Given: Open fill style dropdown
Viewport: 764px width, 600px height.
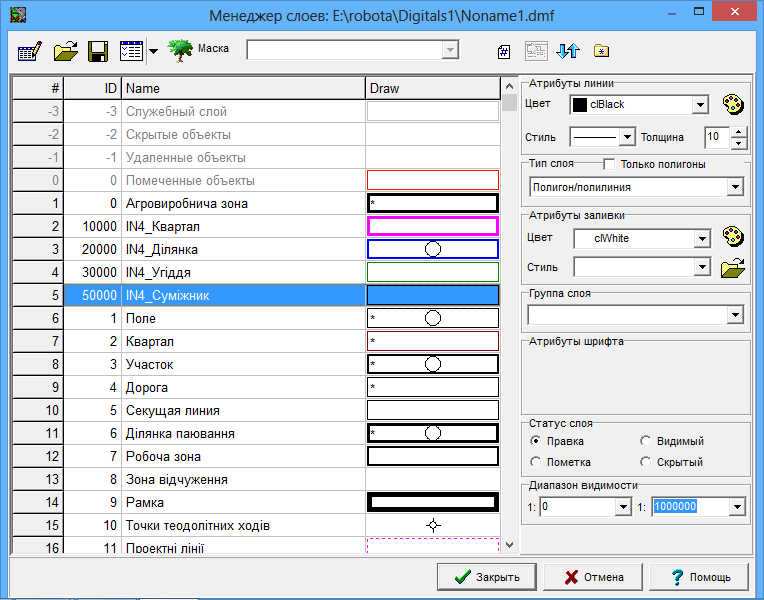Looking at the screenshot, I should click(702, 267).
